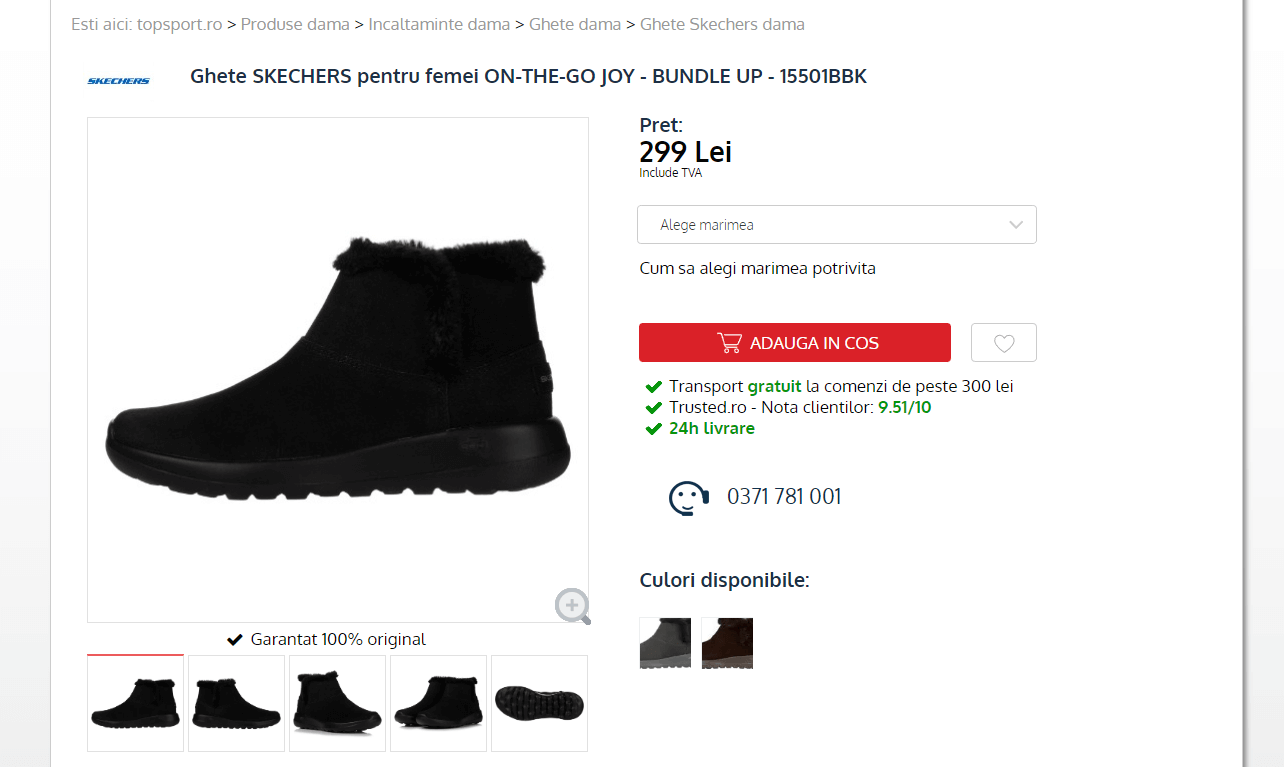Screen dimensions: 1284x767
Task: Click the customer support headset icon
Action: pos(688,497)
